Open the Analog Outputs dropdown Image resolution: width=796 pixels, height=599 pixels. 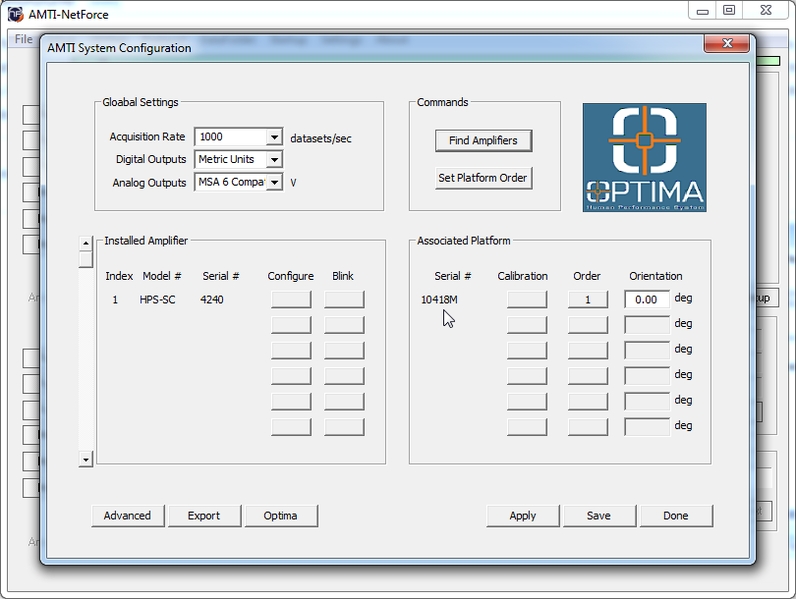pos(274,182)
